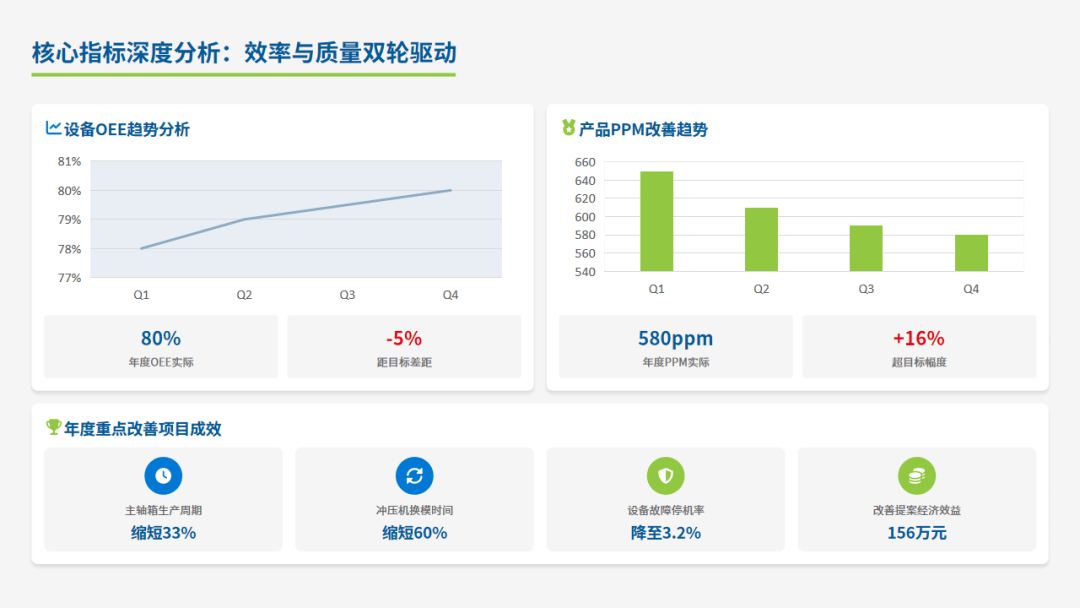Select the 80% 年度OEE实际 stat card

pyautogui.click(x=161, y=347)
